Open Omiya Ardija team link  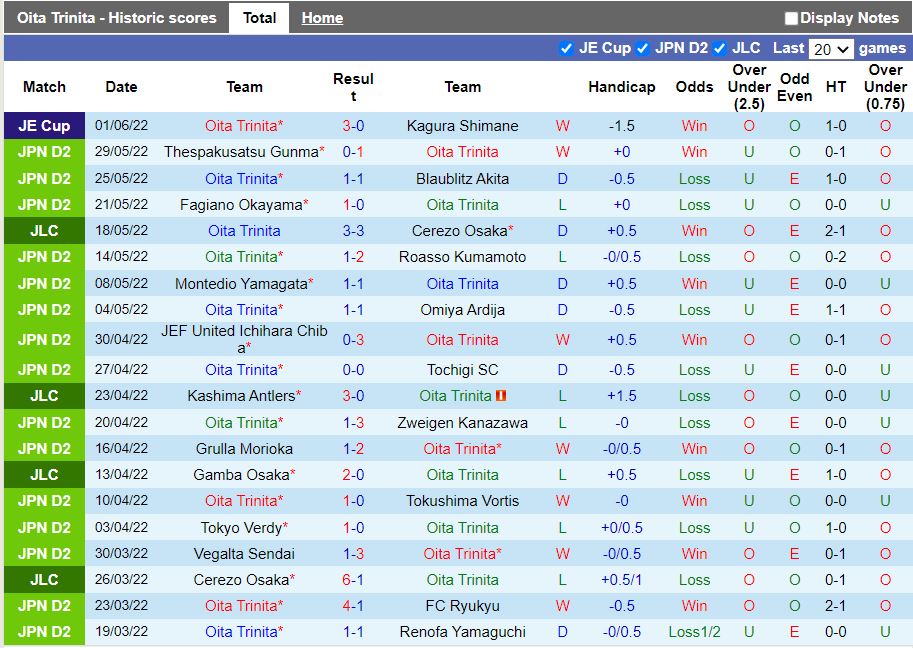pyautogui.click(x=462, y=310)
